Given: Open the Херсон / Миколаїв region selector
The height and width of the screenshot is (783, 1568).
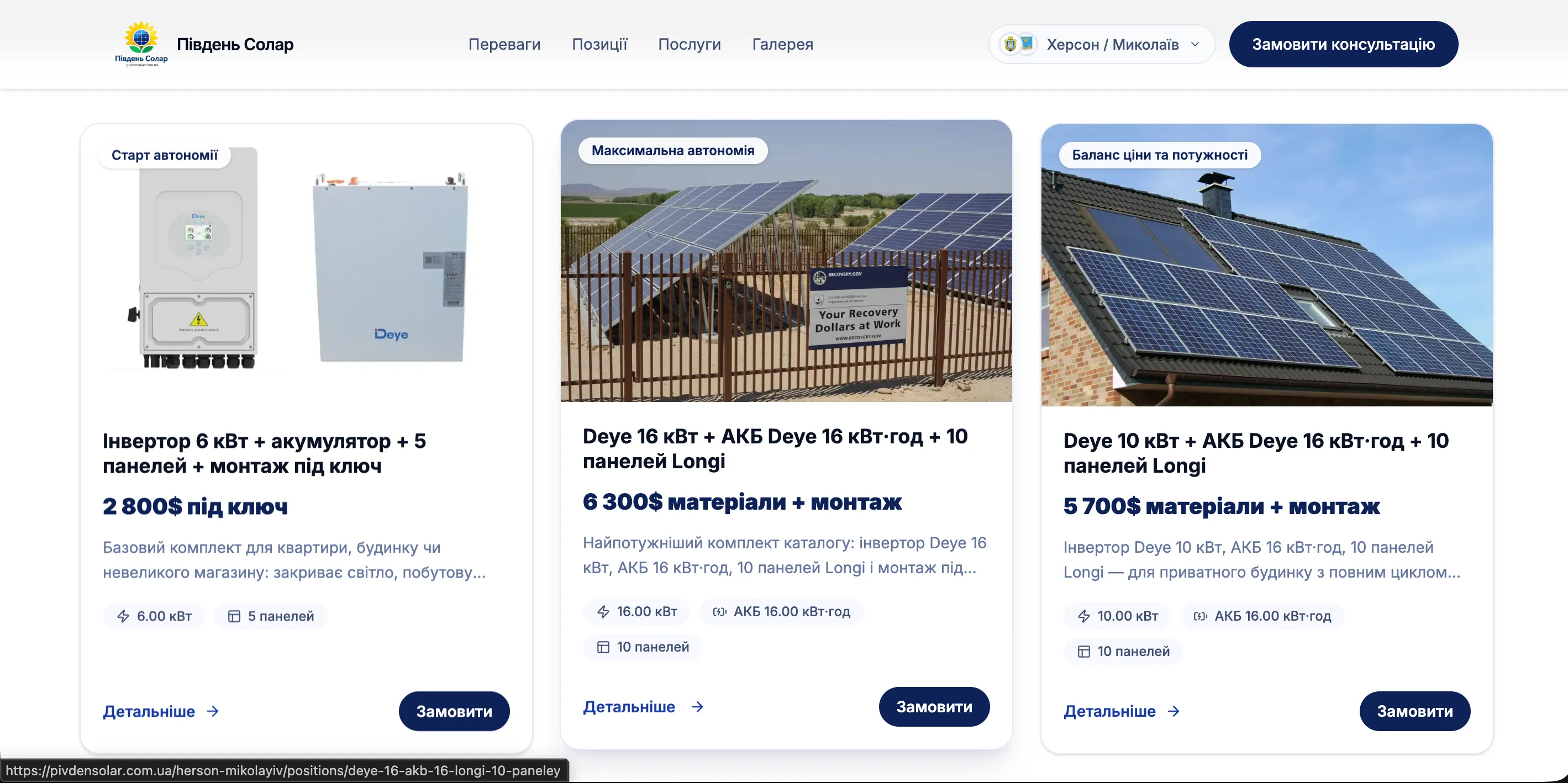Looking at the screenshot, I should click(1102, 44).
